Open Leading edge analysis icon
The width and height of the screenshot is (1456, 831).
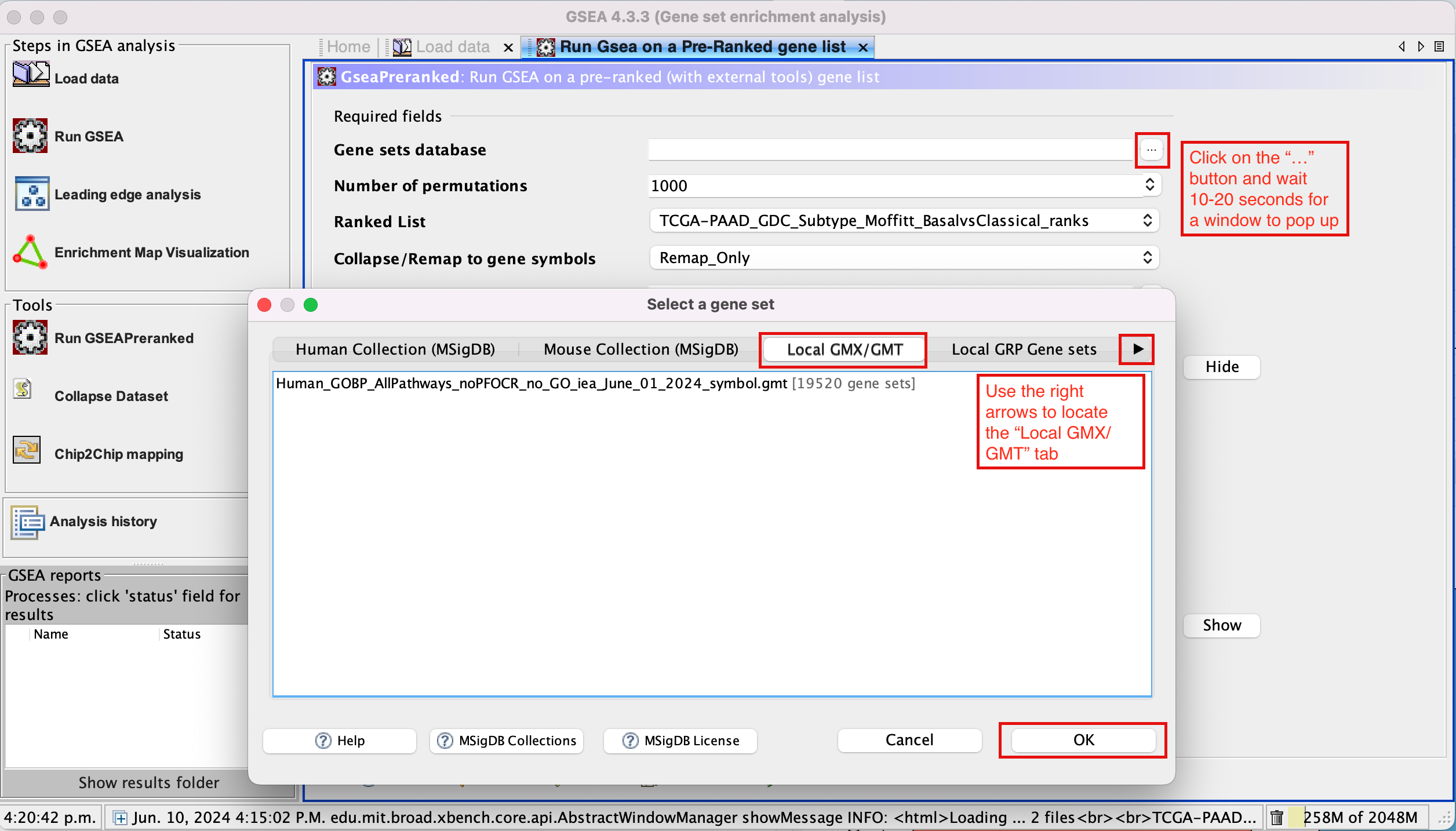[32, 194]
